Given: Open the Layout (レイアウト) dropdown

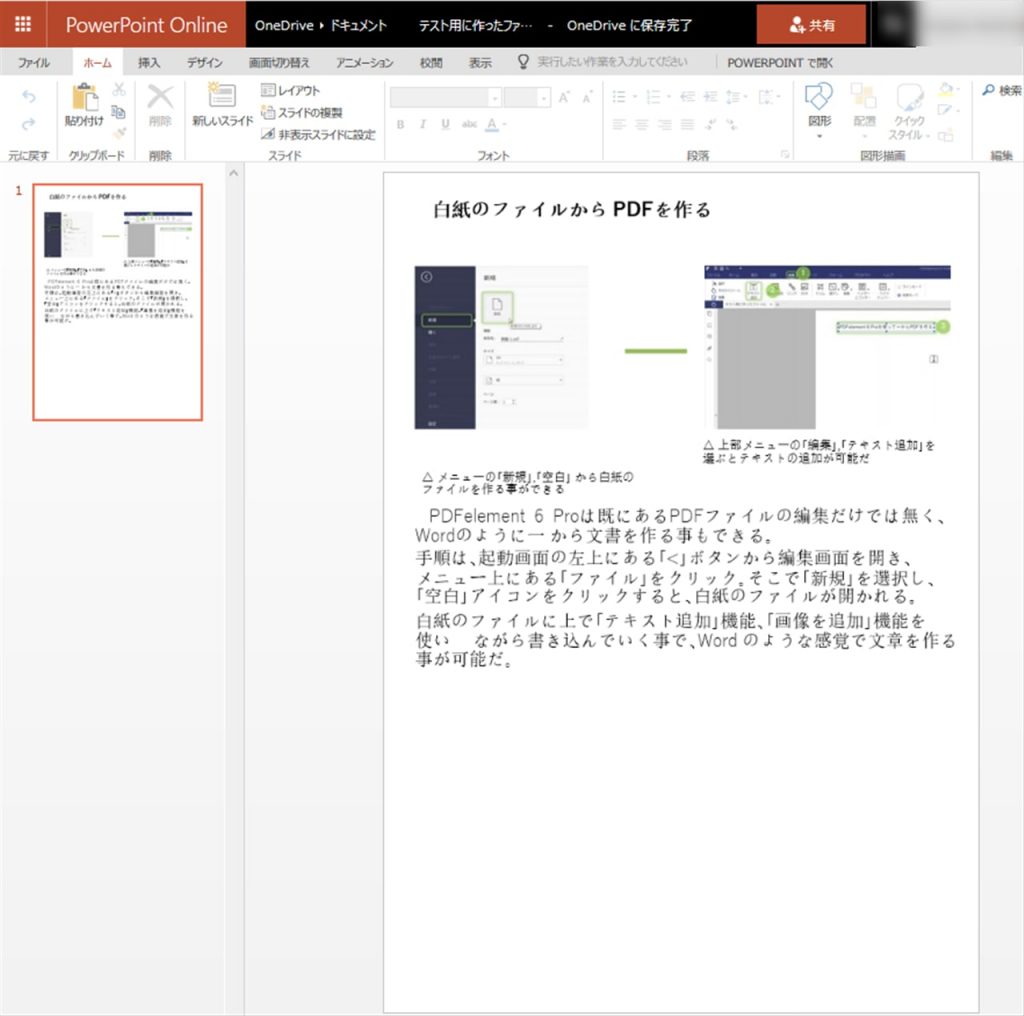Looking at the screenshot, I should click(x=291, y=90).
